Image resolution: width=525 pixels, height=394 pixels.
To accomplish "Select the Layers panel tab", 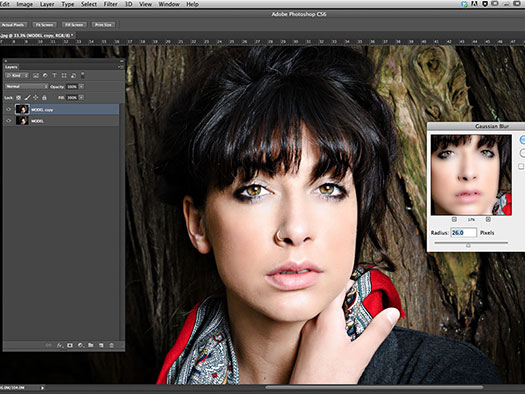I will coord(11,67).
